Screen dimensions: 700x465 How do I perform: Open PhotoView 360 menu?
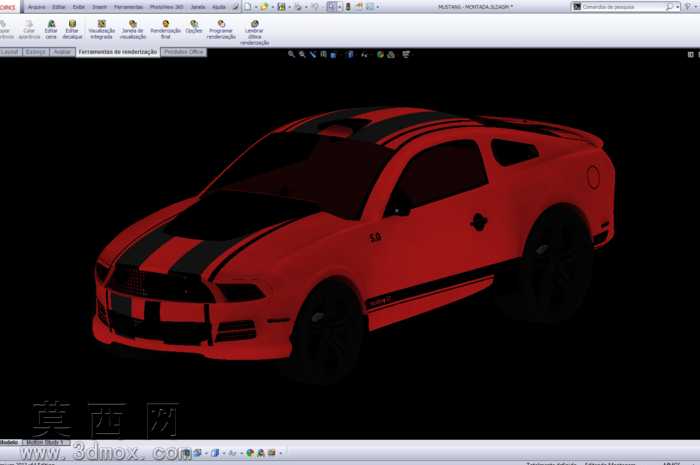coord(167,7)
